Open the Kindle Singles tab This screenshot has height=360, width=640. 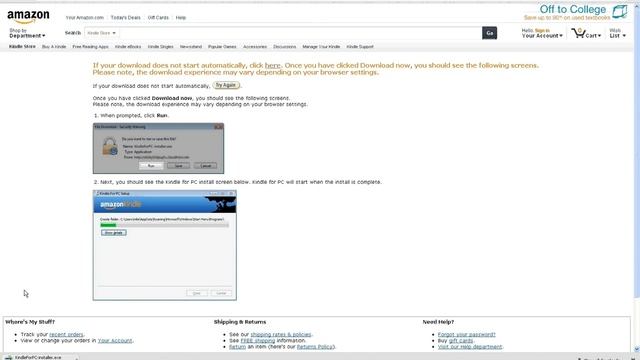pos(160,47)
